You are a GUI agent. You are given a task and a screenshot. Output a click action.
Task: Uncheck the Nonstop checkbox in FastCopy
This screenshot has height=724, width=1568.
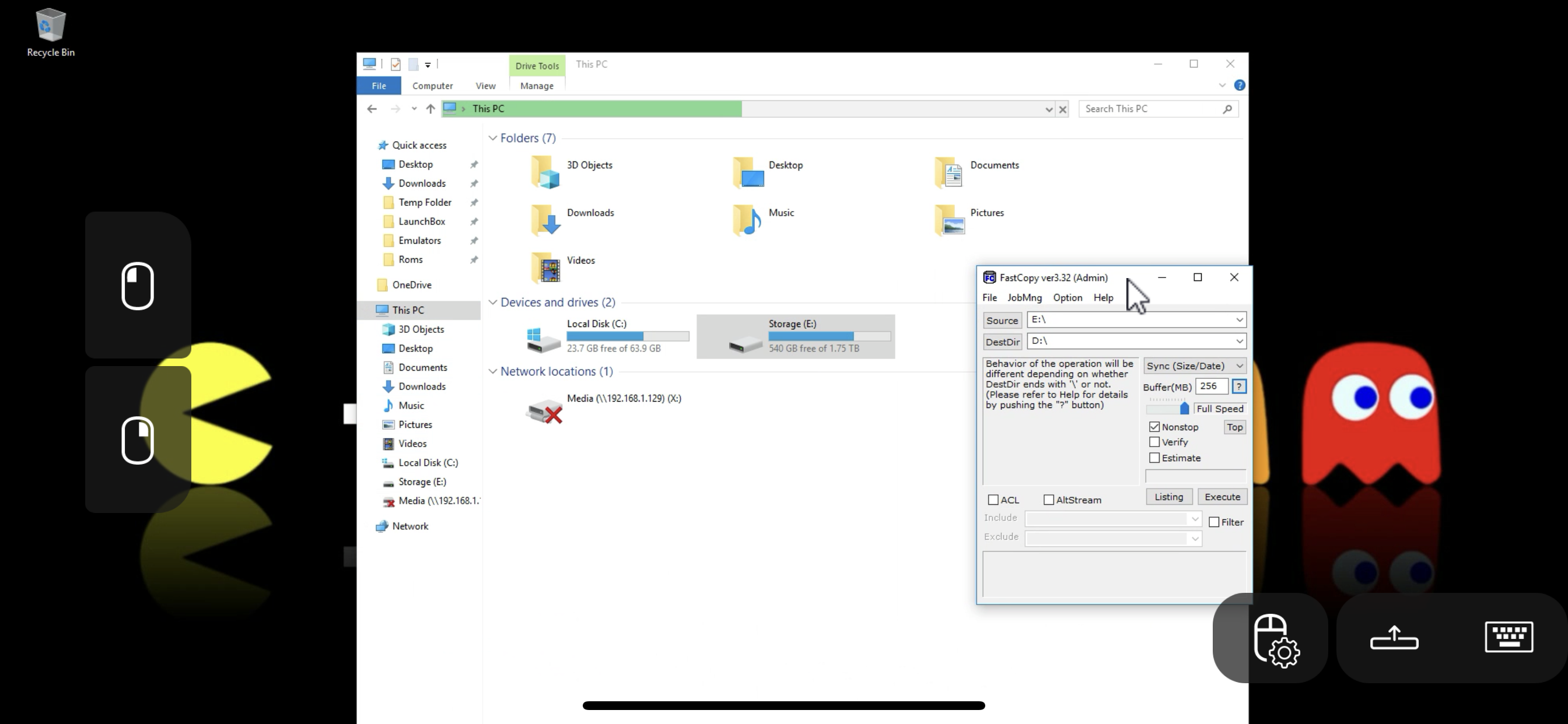click(1154, 427)
